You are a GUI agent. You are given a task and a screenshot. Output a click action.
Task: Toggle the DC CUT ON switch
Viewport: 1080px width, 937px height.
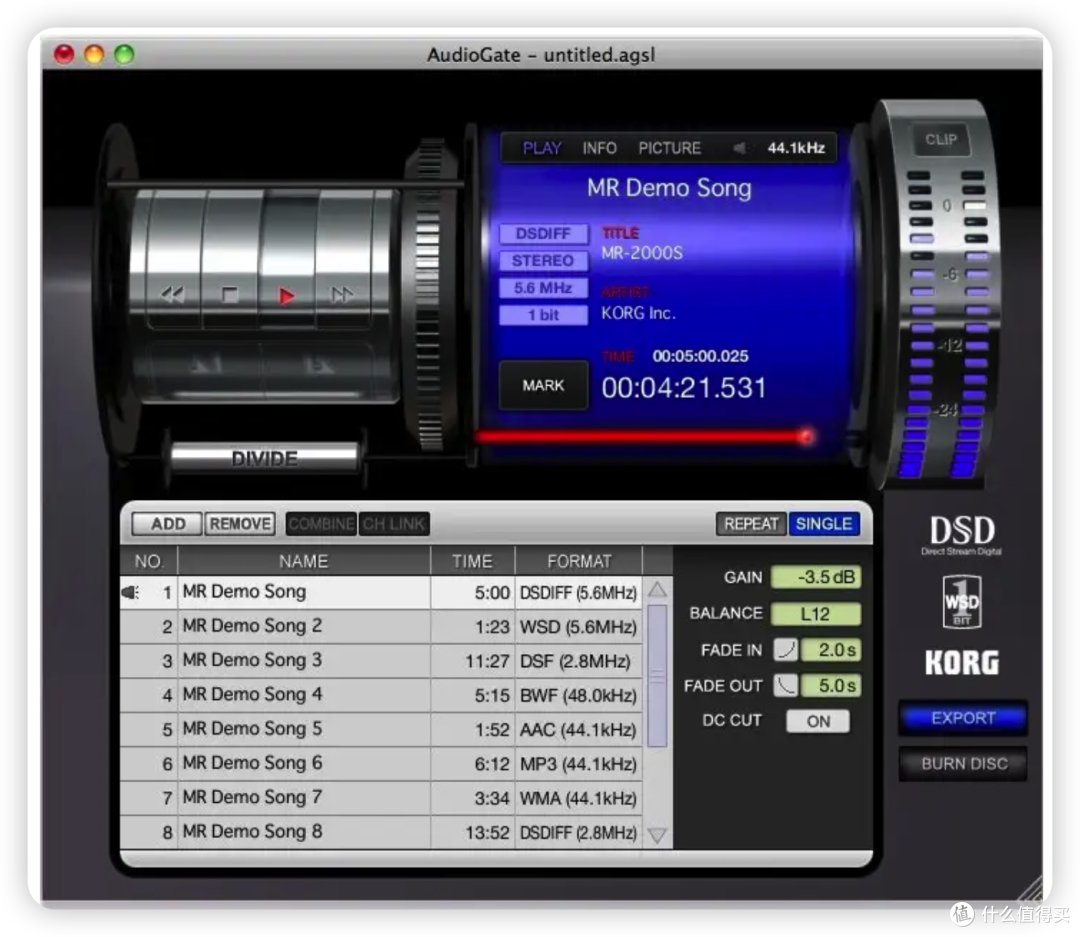click(818, 721)
